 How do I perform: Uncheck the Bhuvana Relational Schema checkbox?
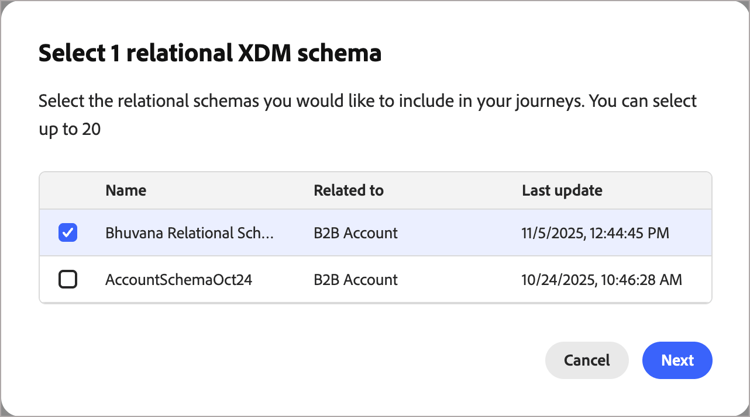coord(68,233)
